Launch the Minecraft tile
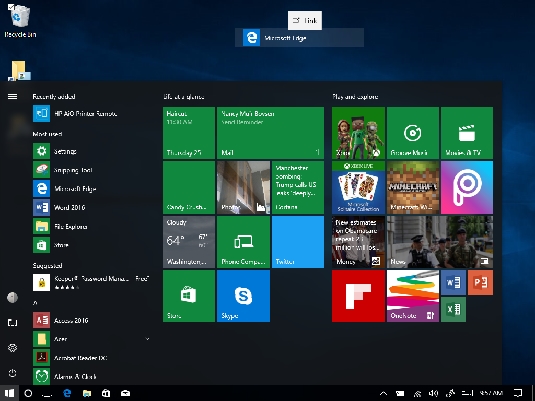 (413, 187)
